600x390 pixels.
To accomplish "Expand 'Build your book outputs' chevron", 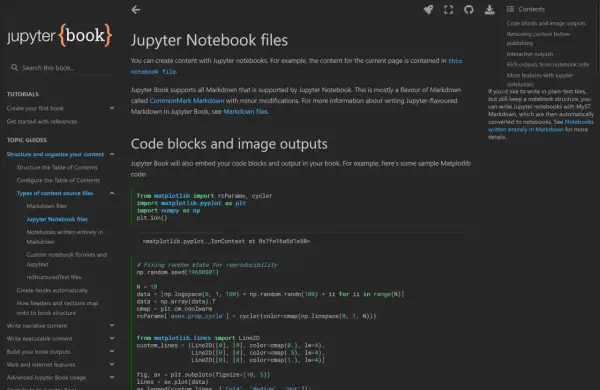I will (112, 351).
